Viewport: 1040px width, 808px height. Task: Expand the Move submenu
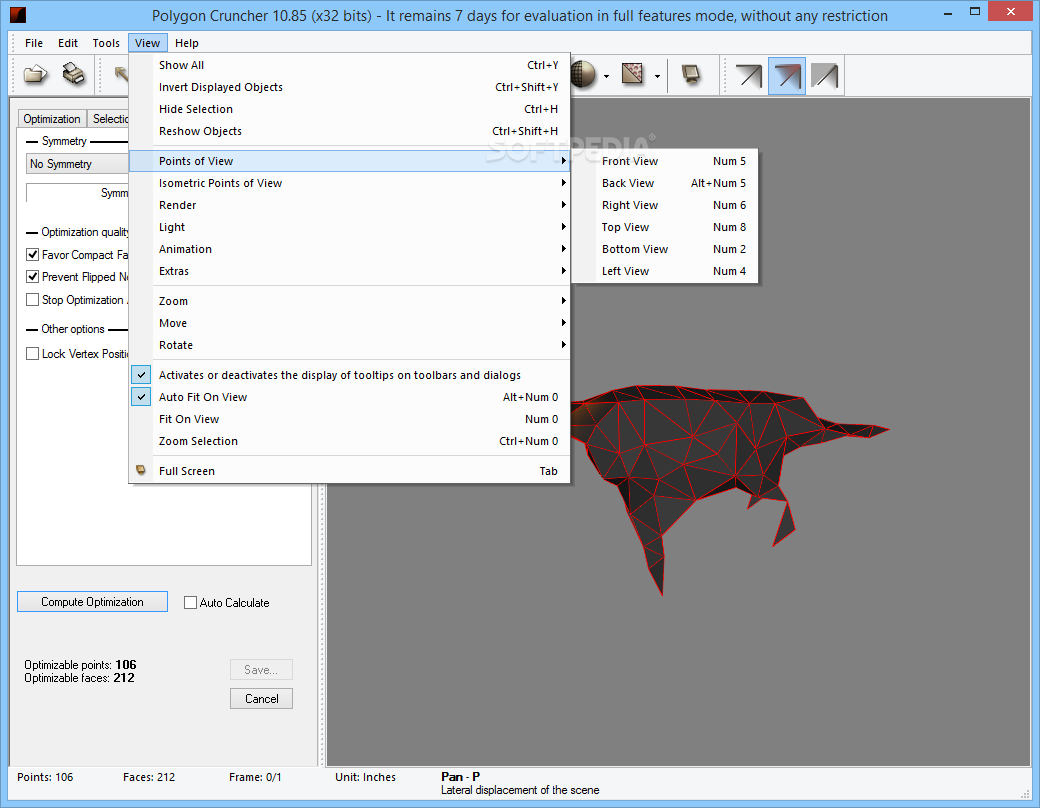(x=350, y=323)
